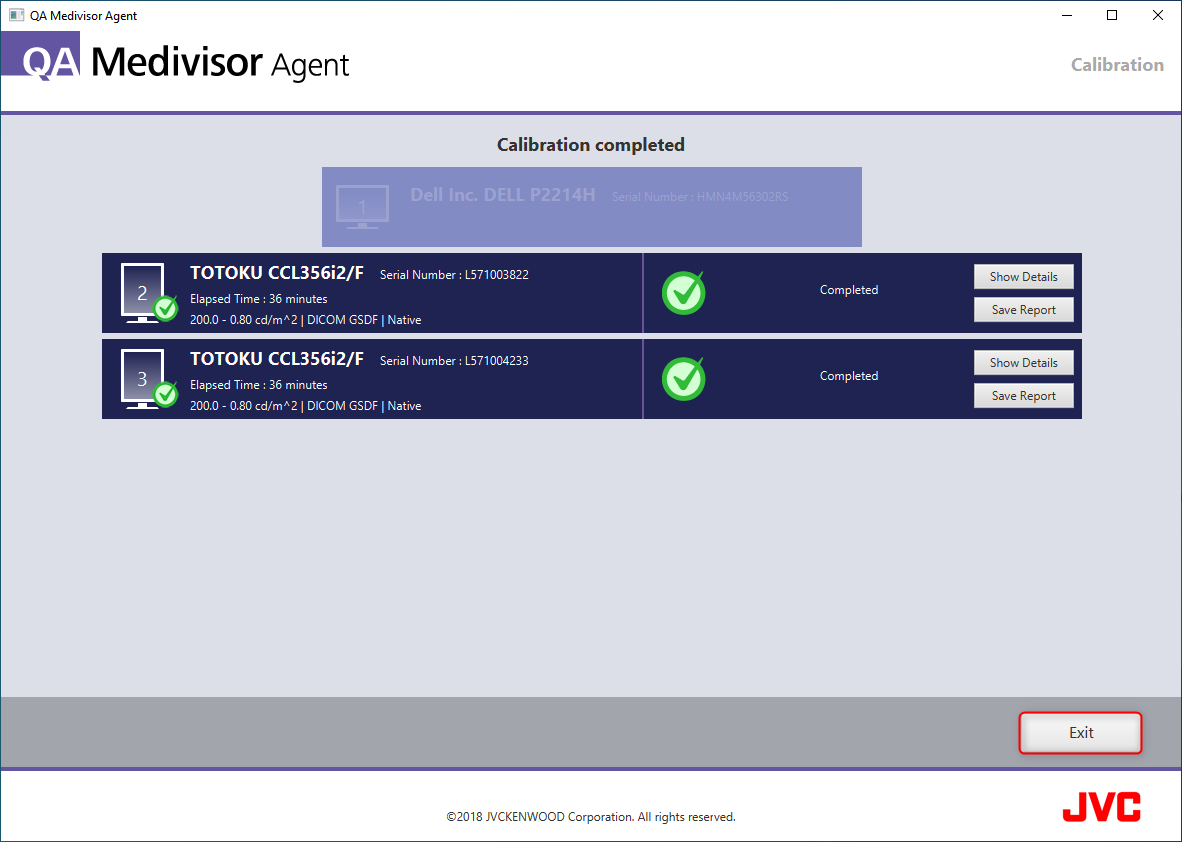Screen dimensions: 1182x842
Task: Close the QA Medivisor Agent window
Action: coord(1158,15)
